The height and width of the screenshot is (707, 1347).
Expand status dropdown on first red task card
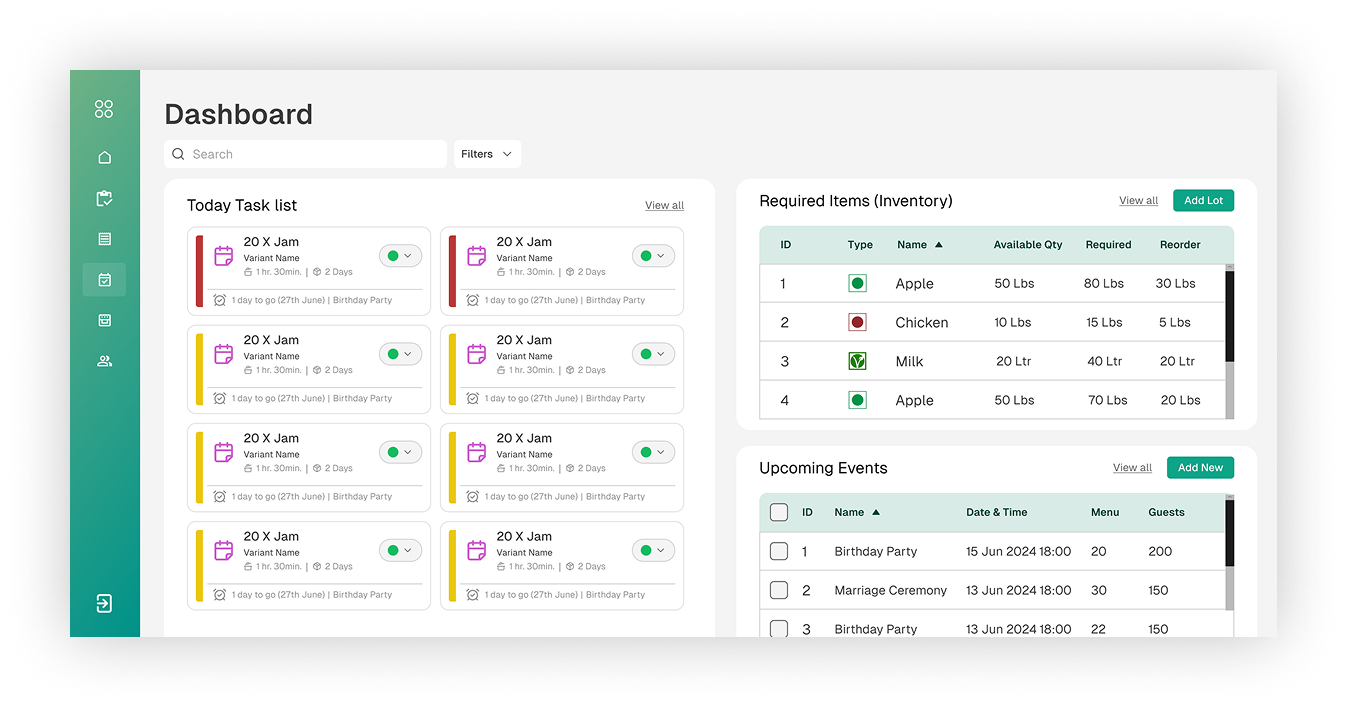pyautogui.click(x=401, y=256)
